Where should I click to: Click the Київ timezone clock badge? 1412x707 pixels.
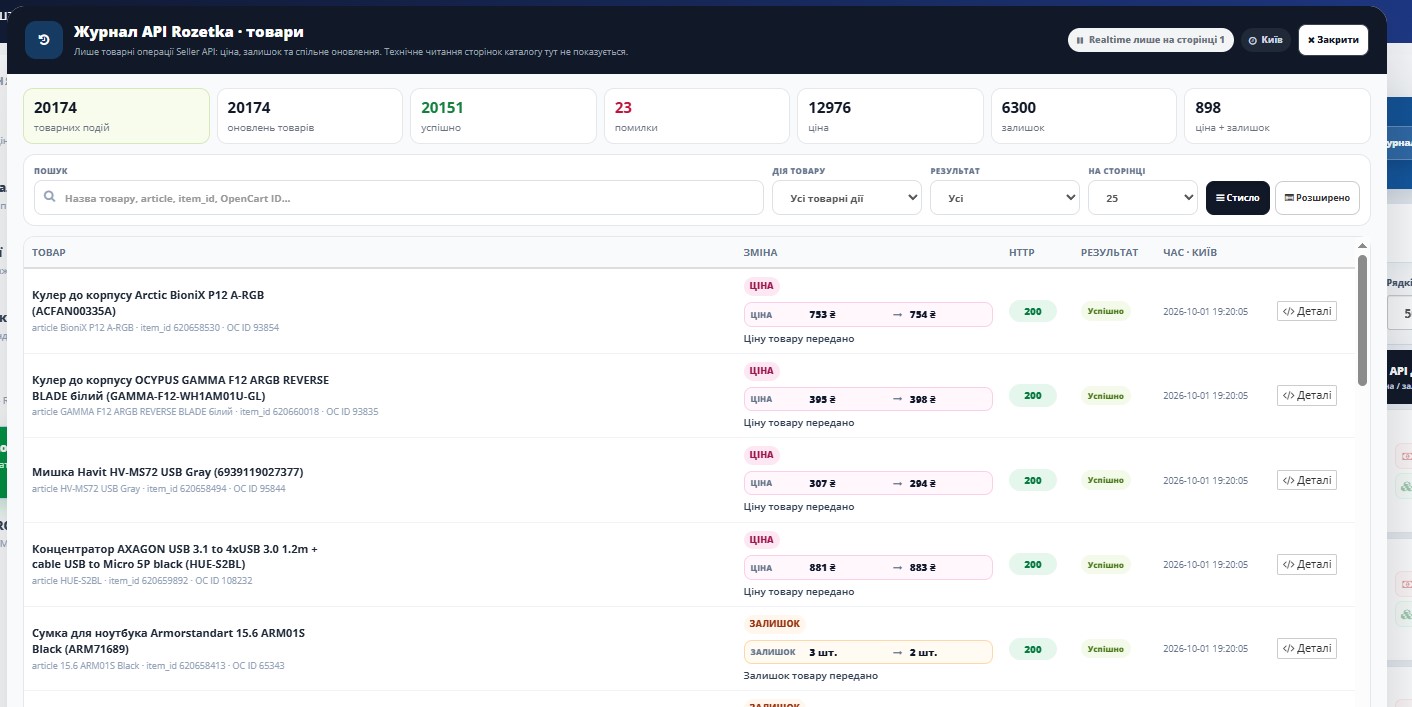(1266, 40)
